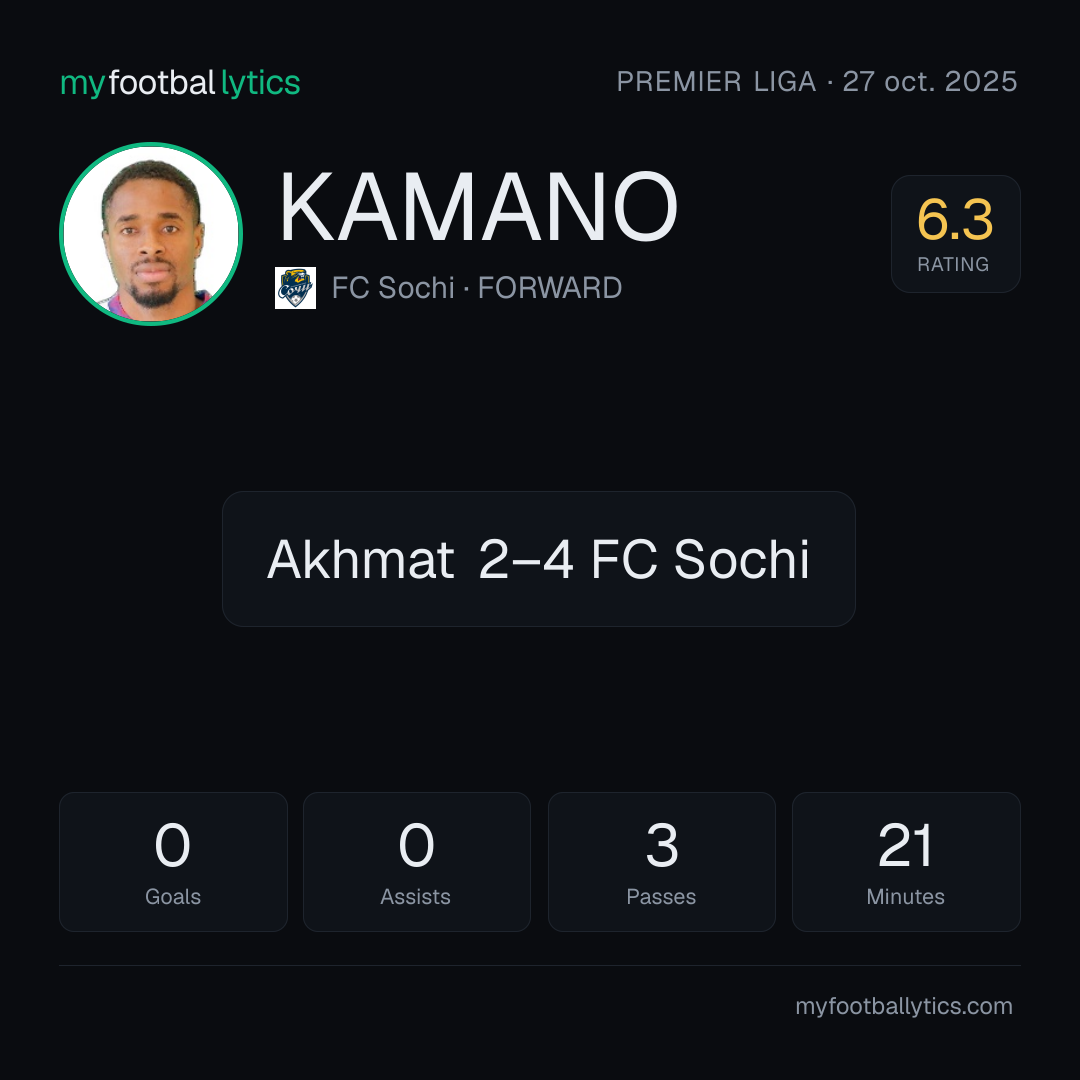Click the FC Sochi team name in the score

point(700,559)
